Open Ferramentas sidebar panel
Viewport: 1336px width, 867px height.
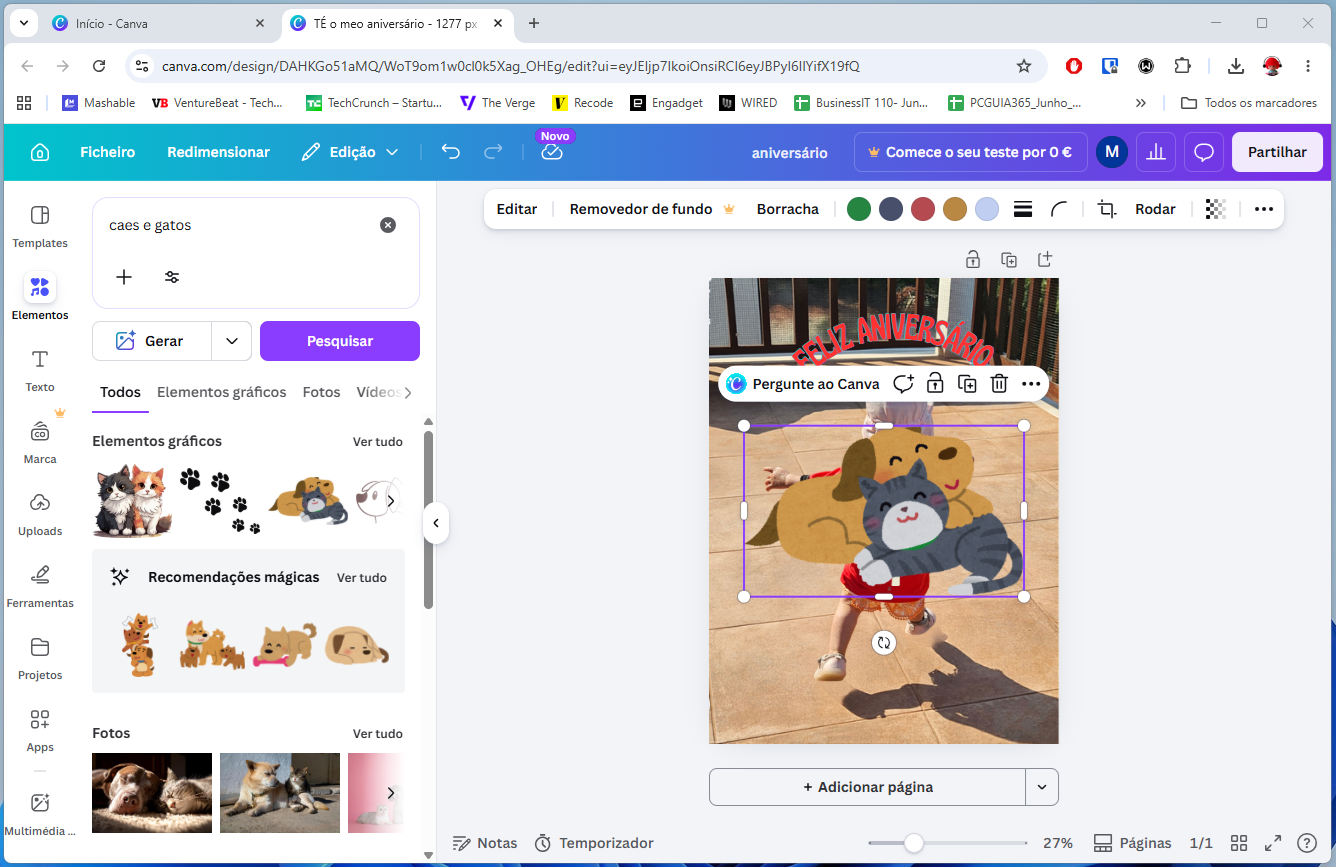point(40,586)
